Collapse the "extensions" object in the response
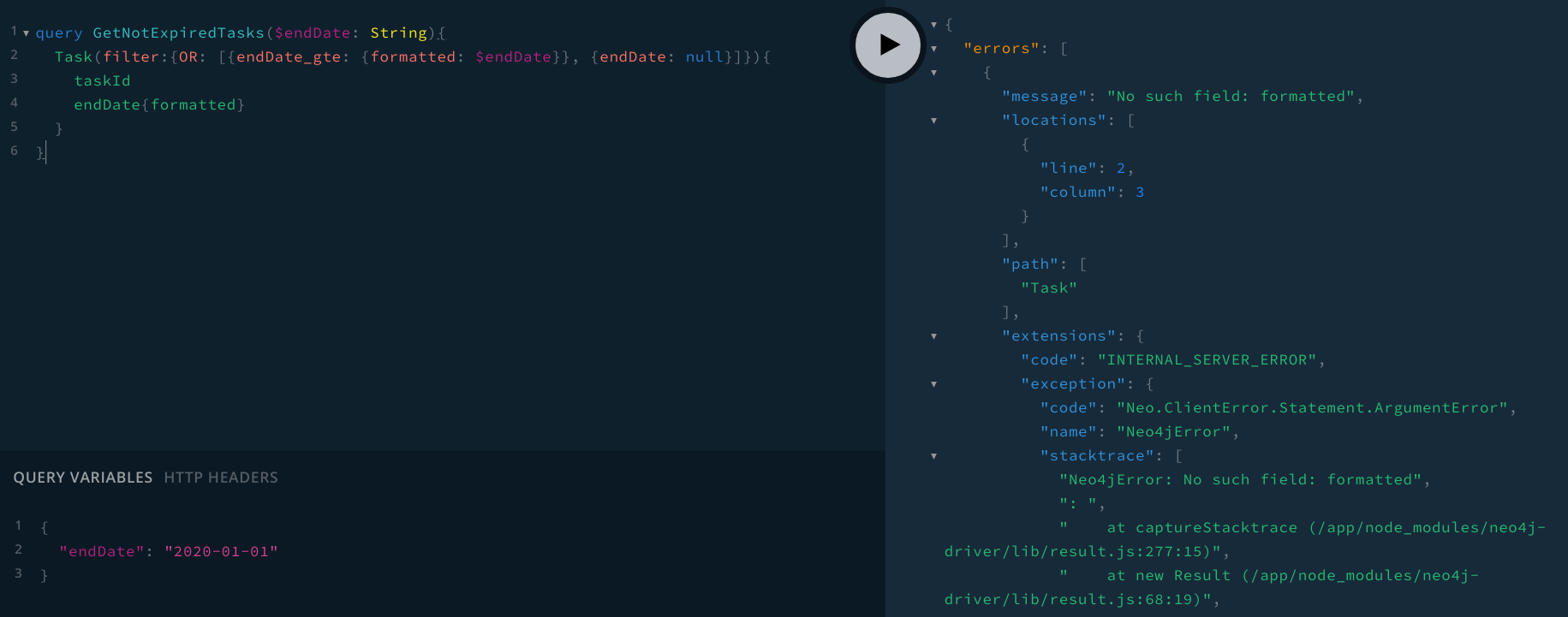The width and height of the screenshot is (1568, 617). 934,336
